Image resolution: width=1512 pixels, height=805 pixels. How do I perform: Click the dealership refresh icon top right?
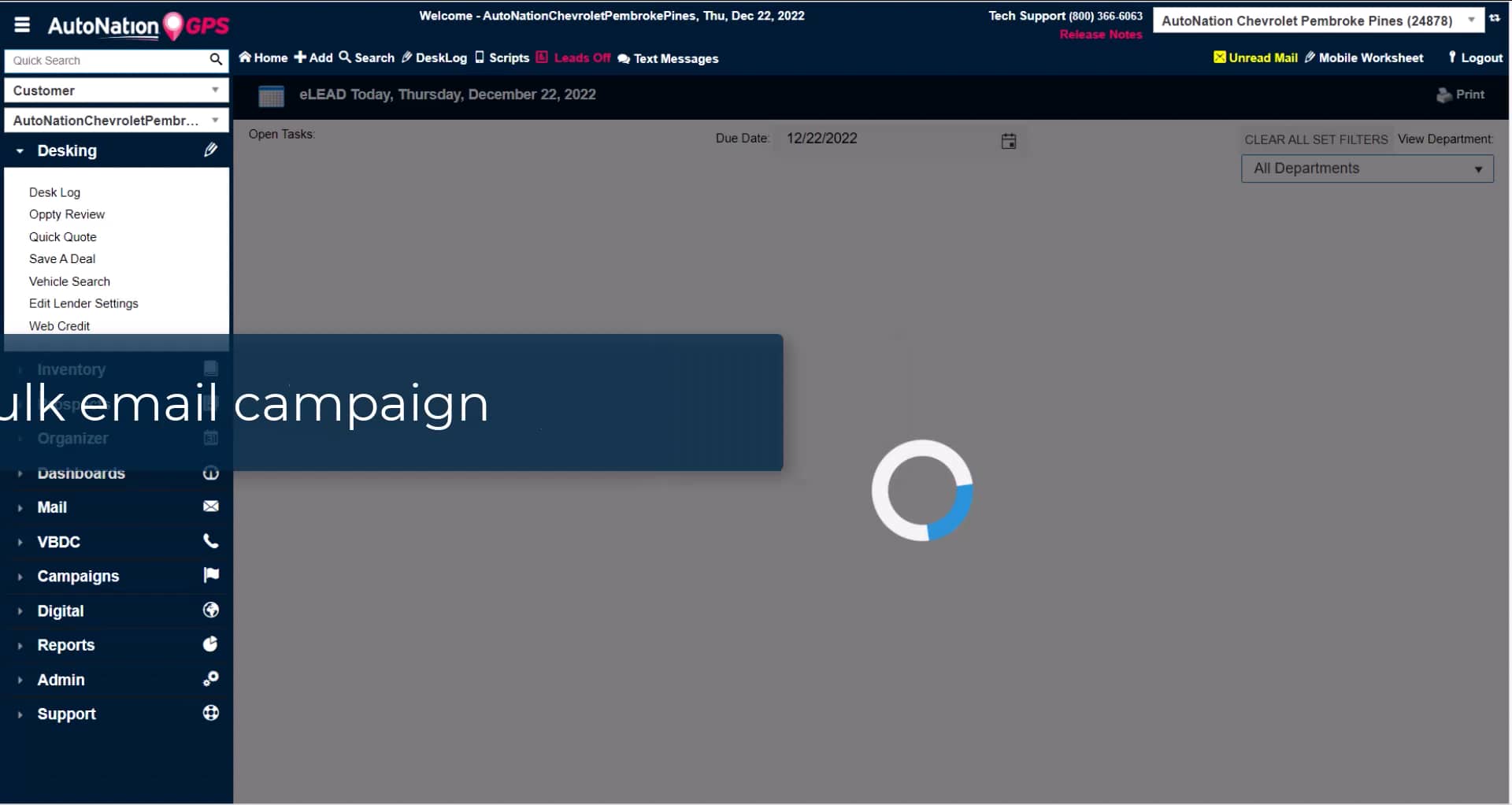click(x=1495, y=18)
